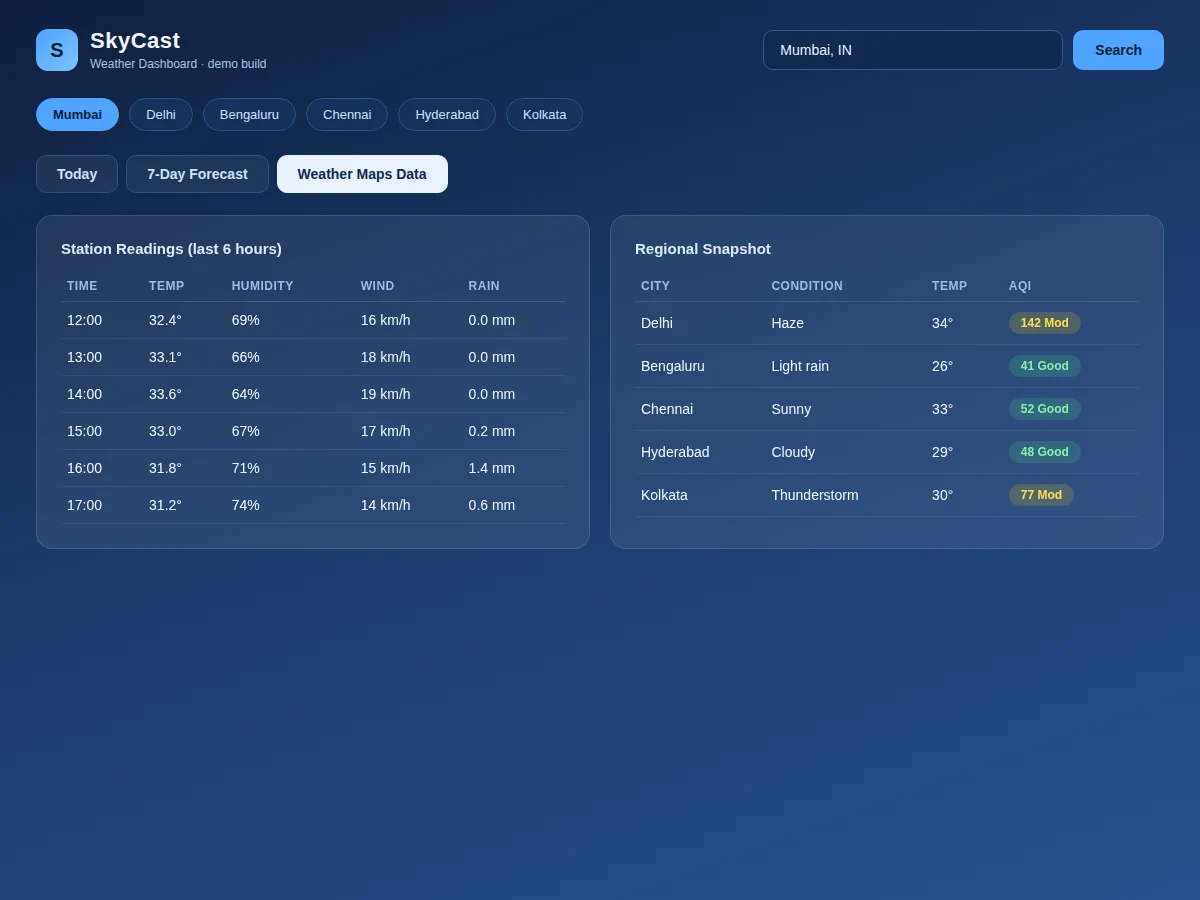1200x900 pixels.
Task: Select the Delhi city chip
Action: coord(161,114)
